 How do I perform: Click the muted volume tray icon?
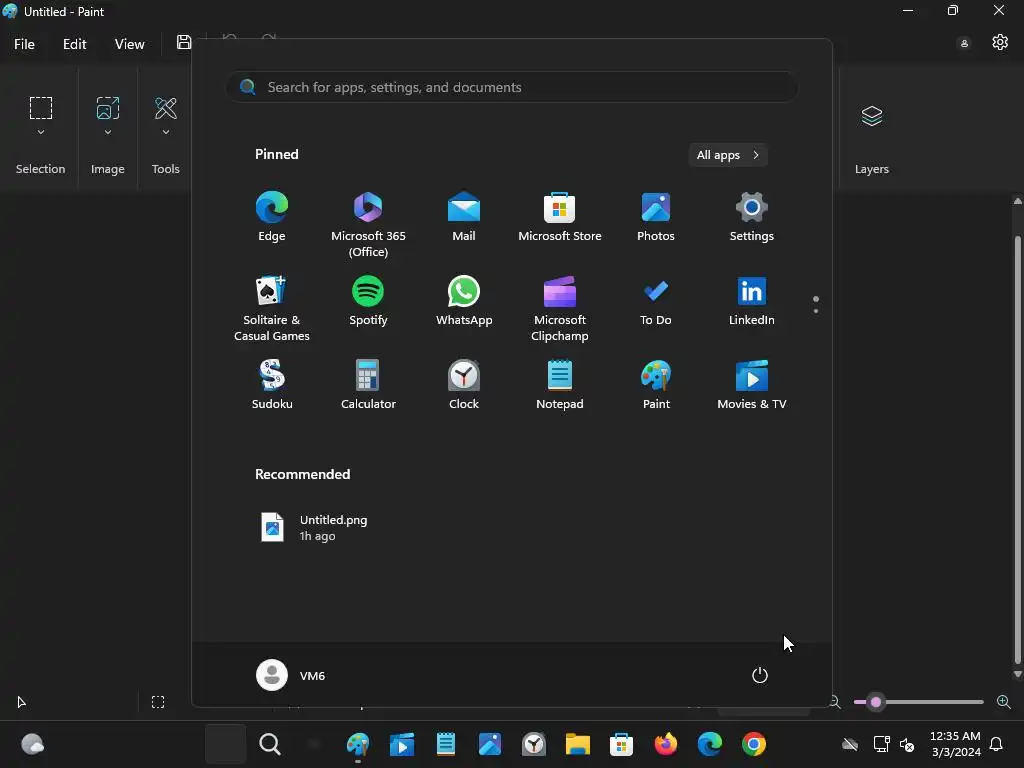[x=907, y=744]
